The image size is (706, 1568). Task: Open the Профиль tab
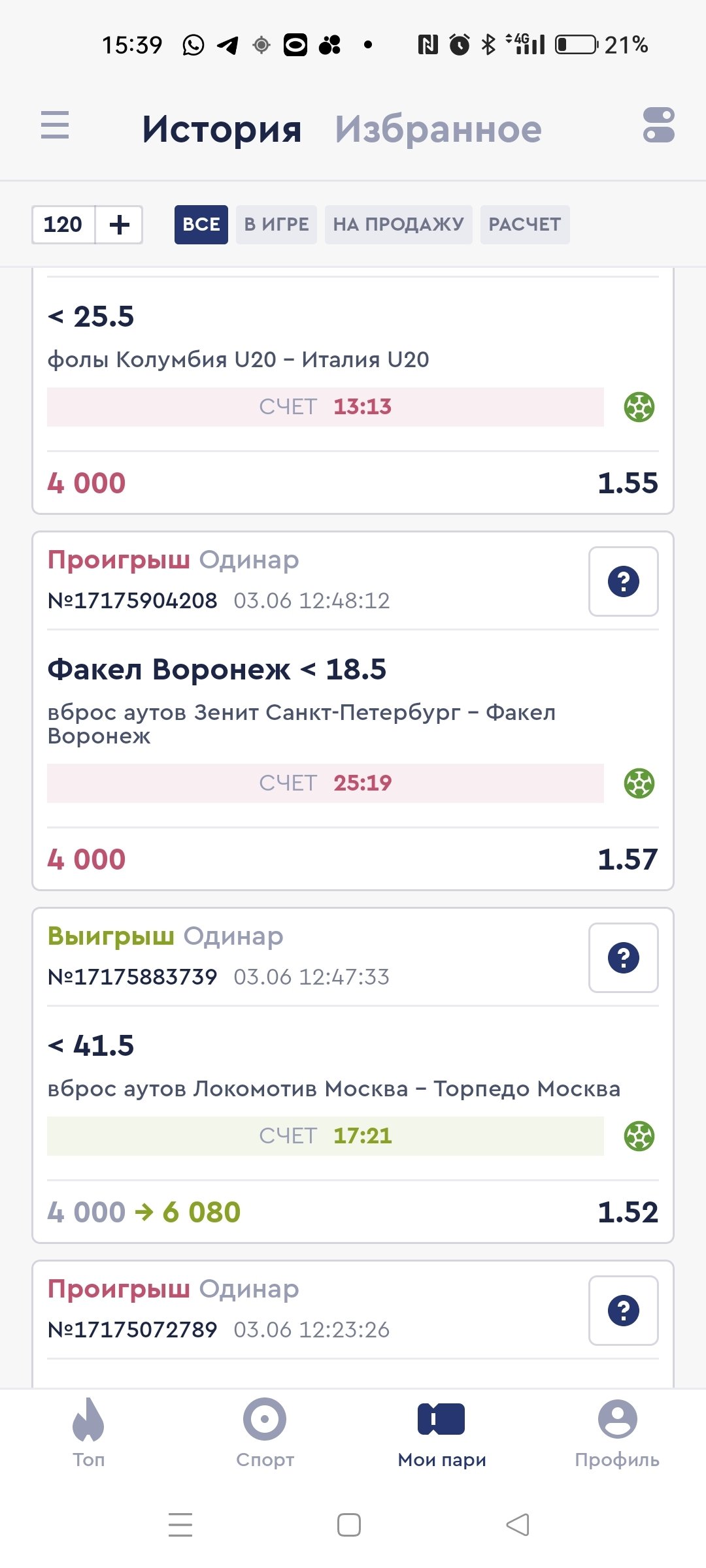617,1432
